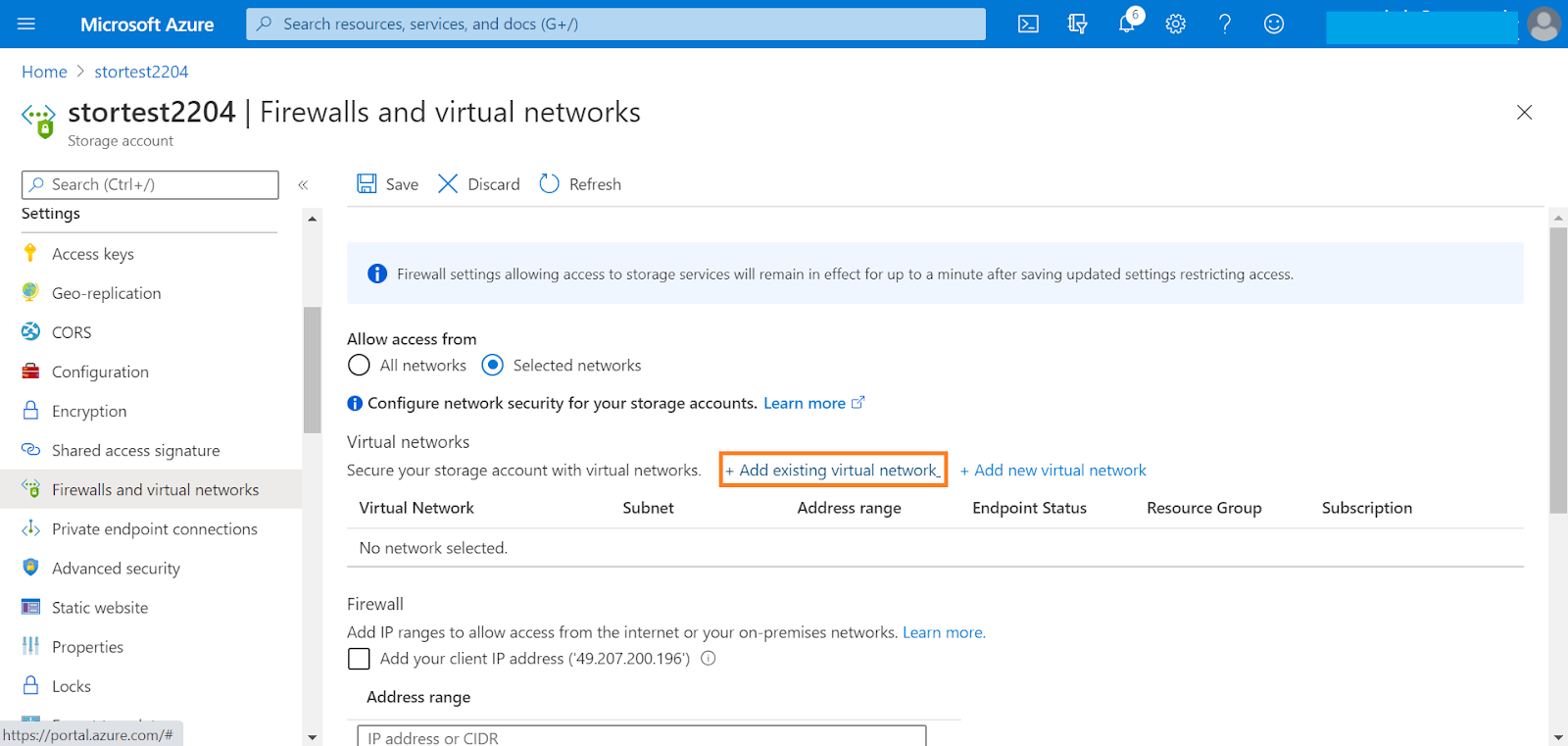Image resolution: width=1568 pixels, height=746 pixels.
Task: Open the portal settings gear
Action: (x=1176, y=25)
